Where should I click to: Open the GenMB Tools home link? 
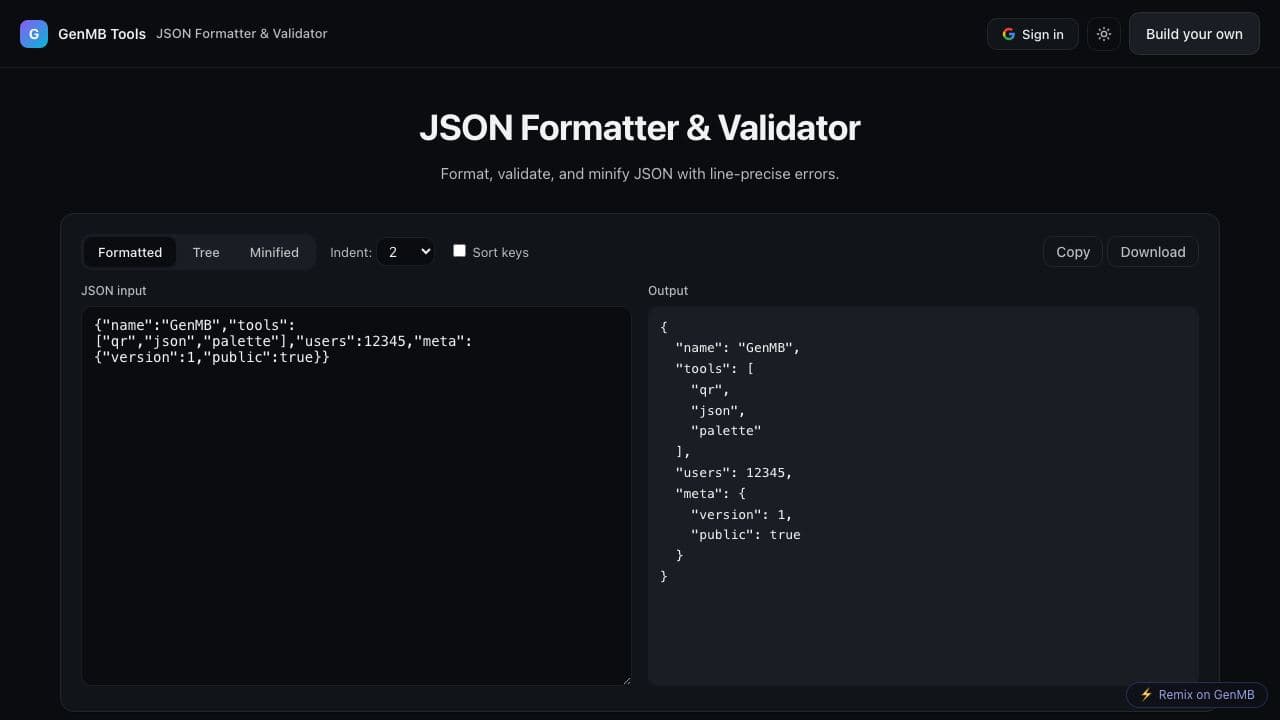tap(102, 34)
